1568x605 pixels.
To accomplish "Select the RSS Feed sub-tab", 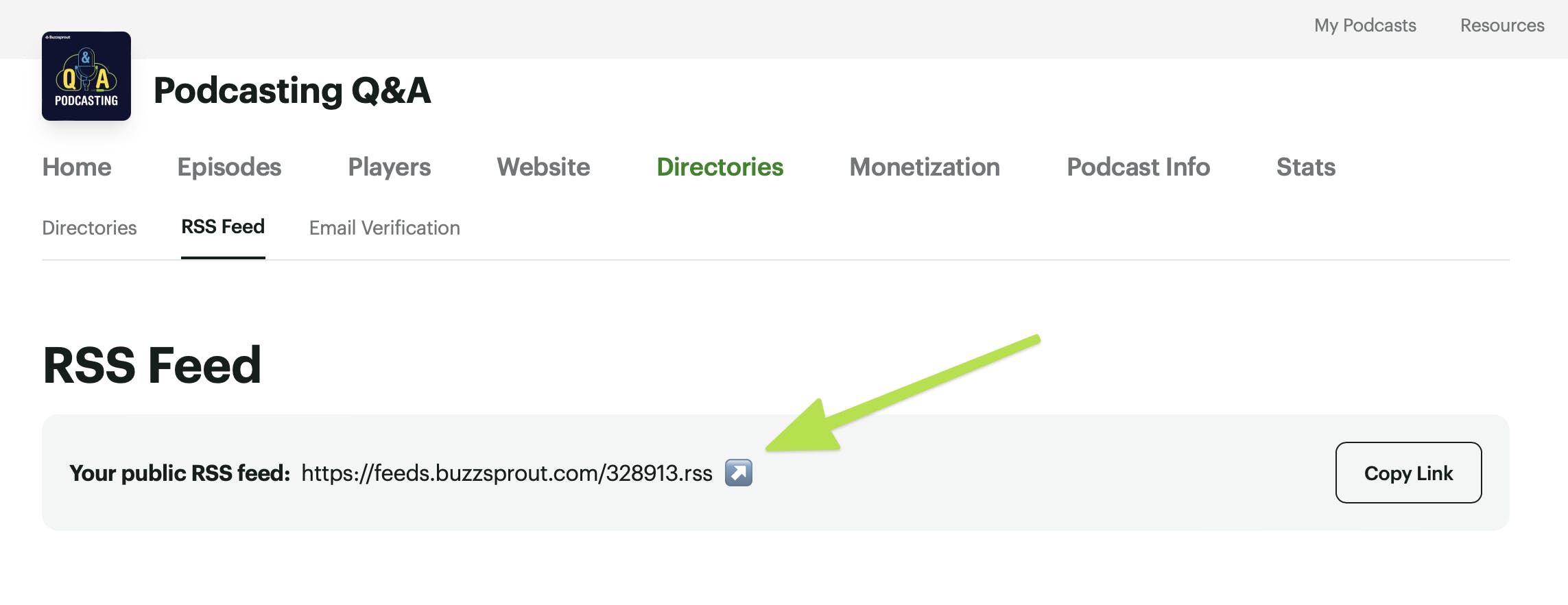I will coord(223,227).
